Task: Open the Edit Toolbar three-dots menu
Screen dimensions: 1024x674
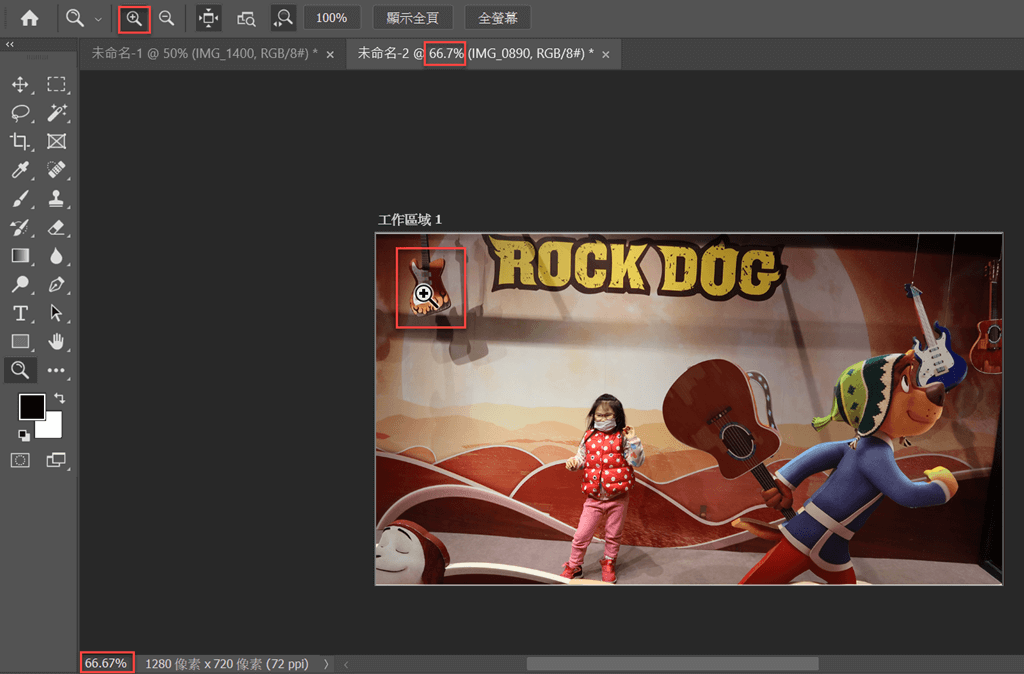Action: coord(56,370)
